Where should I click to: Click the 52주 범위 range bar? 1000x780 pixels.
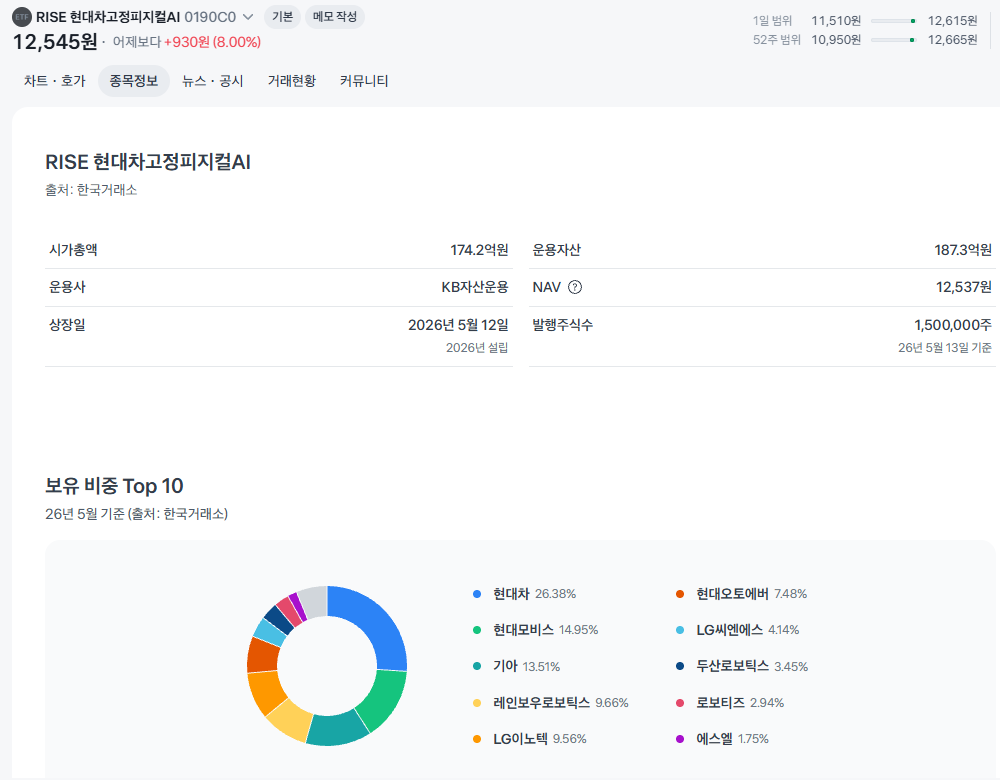click(893, 40)
